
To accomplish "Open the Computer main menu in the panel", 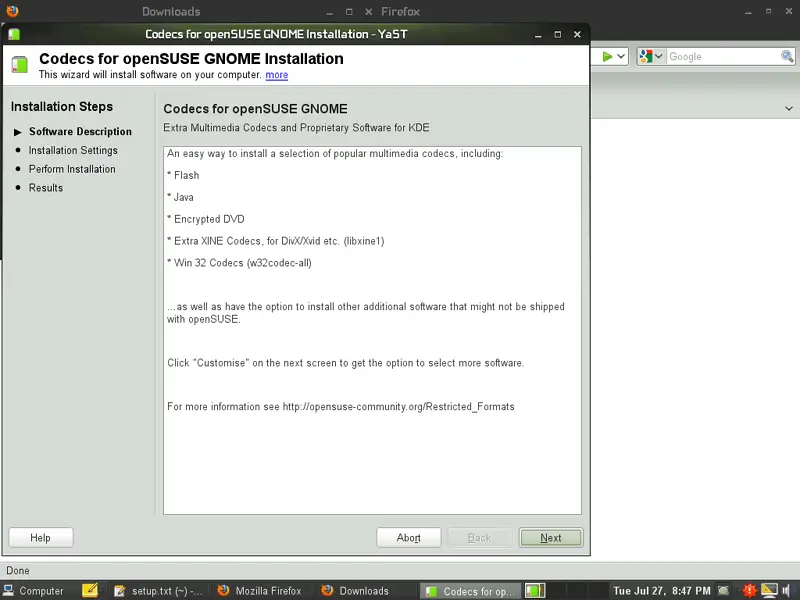I will click(34, 591).
